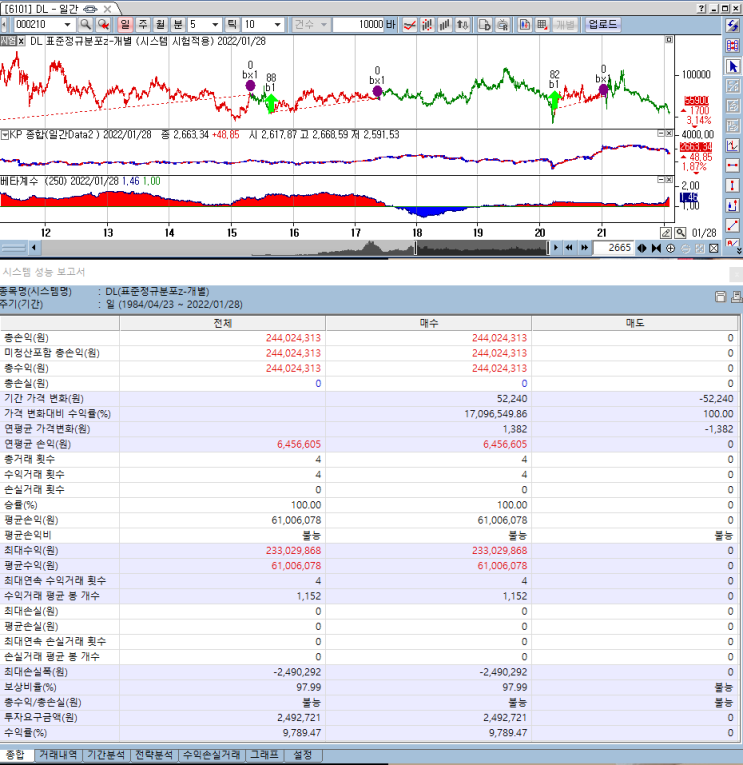
Task: Click the left scroll arrow of chart scrollbar
Action: (34, 248)
